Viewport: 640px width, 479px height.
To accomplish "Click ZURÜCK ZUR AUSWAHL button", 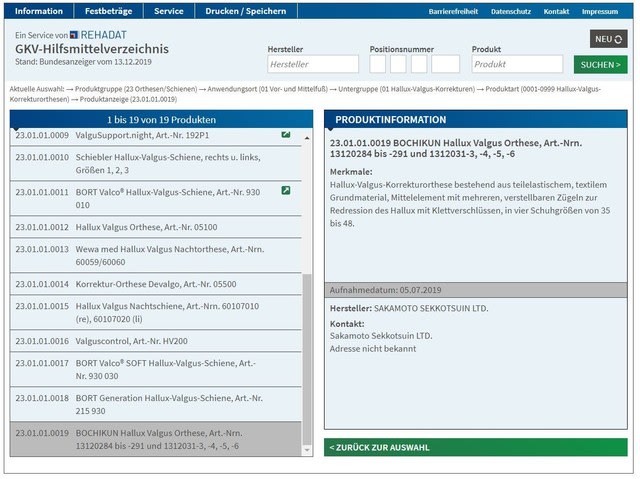I will click(476, 448).
